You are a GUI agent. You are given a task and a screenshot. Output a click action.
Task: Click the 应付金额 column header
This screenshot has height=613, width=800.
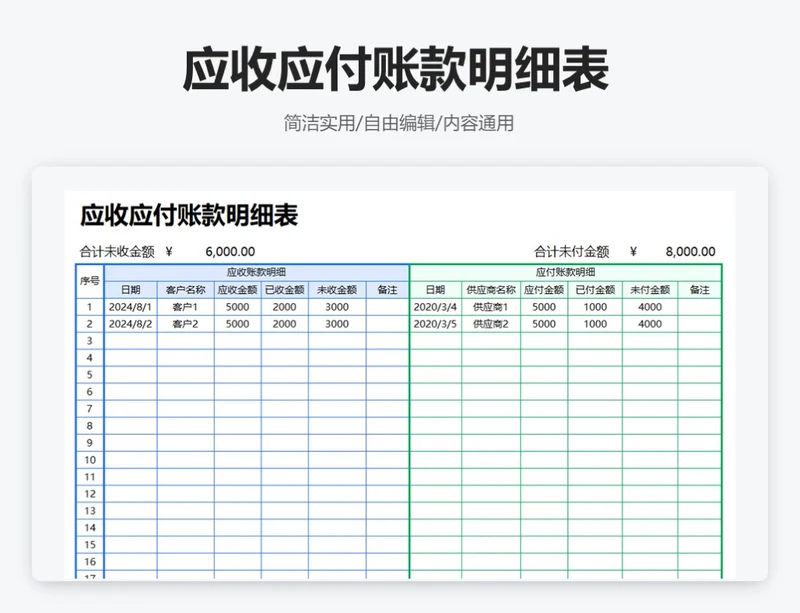click(x=544, y=290)
